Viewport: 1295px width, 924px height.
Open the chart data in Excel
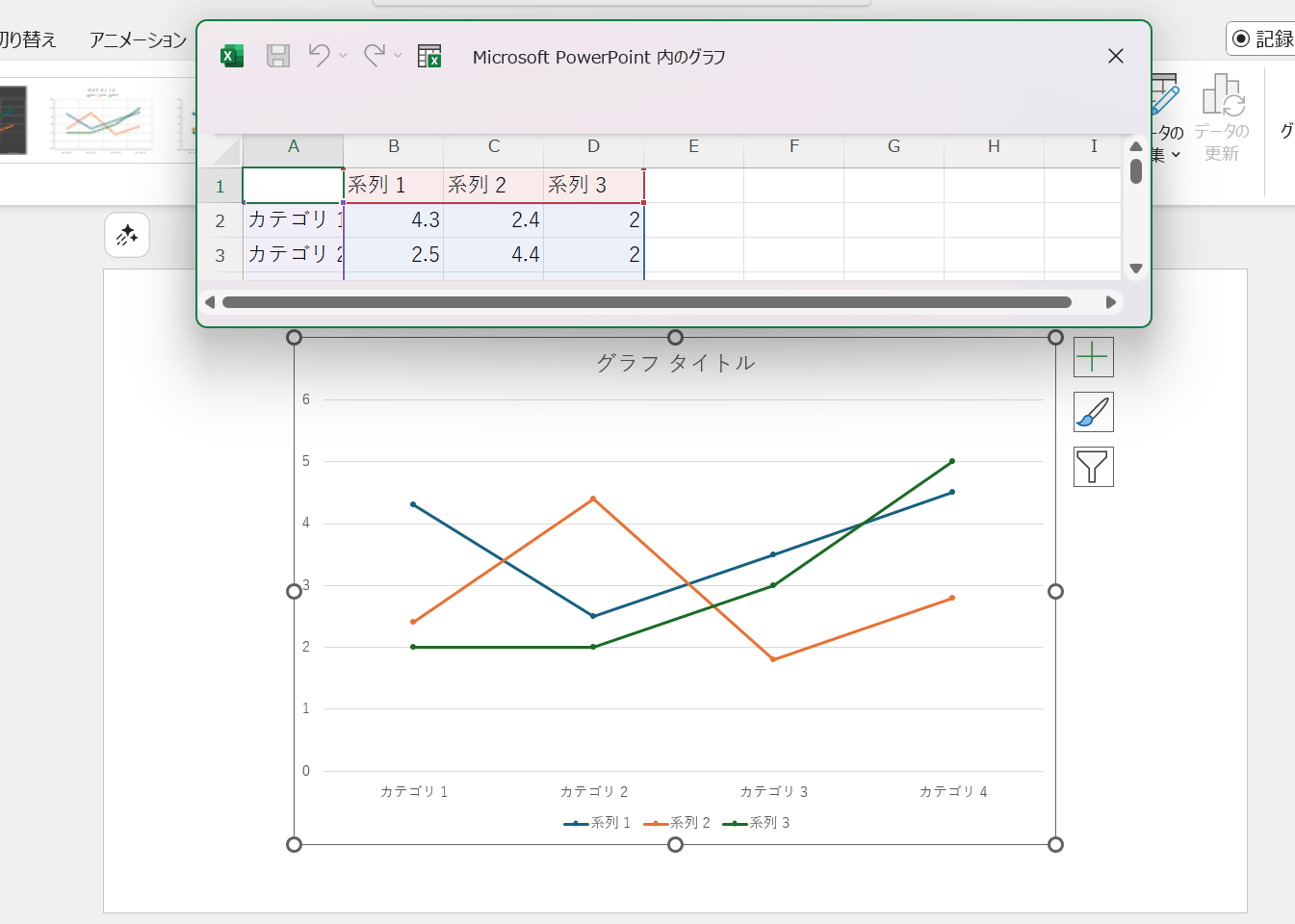[429, 55]
